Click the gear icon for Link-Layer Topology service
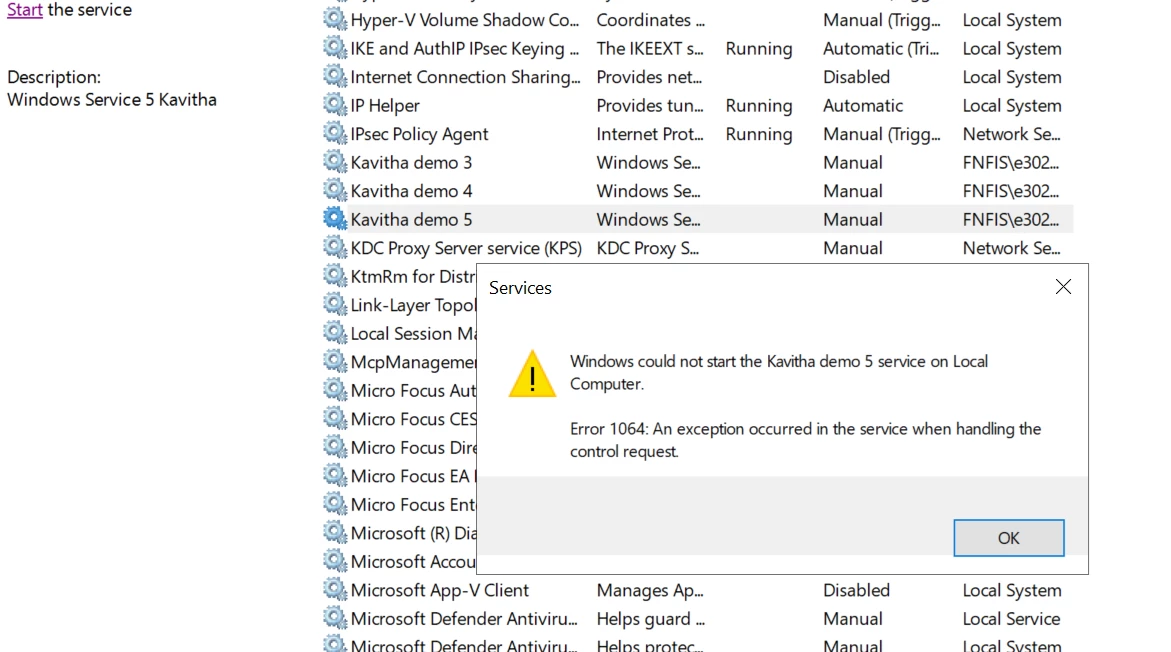 335,304
